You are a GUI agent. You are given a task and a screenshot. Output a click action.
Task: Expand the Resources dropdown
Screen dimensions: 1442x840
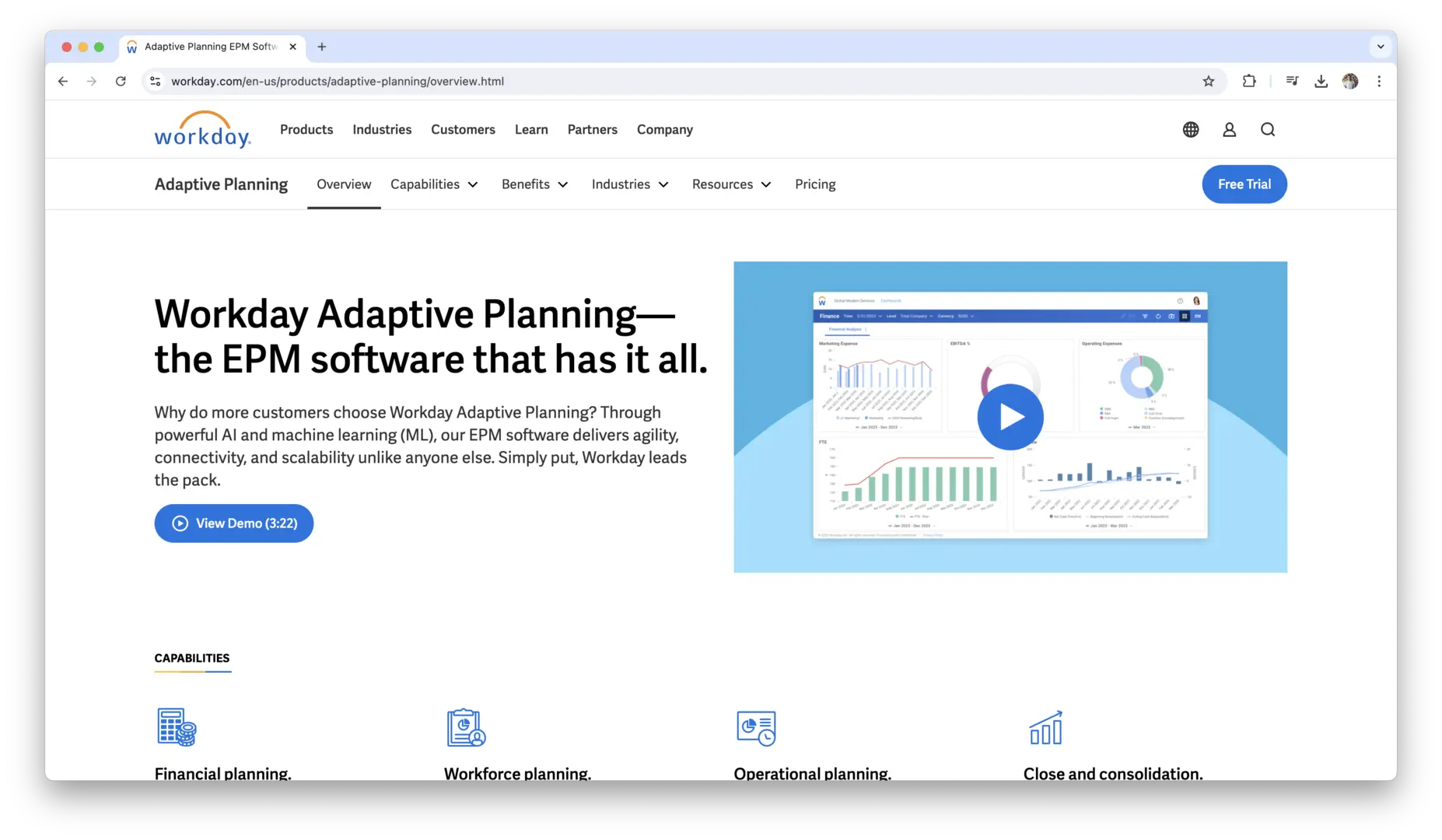click(x=732, y=184)
